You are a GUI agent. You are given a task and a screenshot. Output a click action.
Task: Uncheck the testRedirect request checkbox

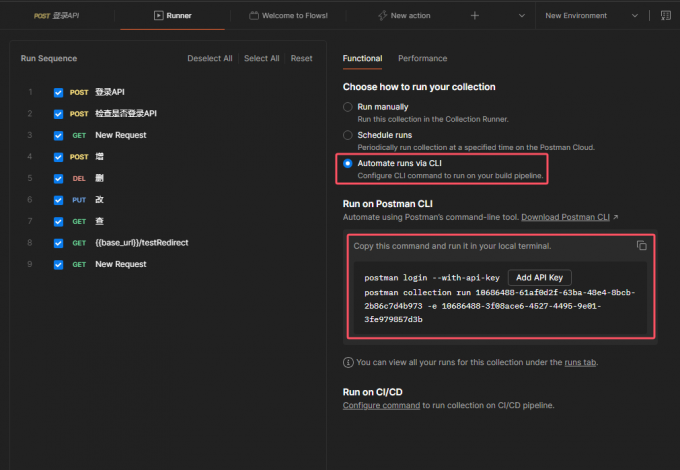coord(59,243)
